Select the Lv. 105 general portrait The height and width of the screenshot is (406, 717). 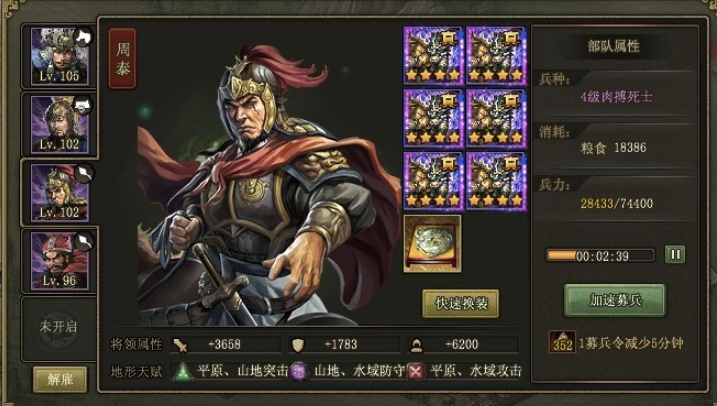coord(59,56)
